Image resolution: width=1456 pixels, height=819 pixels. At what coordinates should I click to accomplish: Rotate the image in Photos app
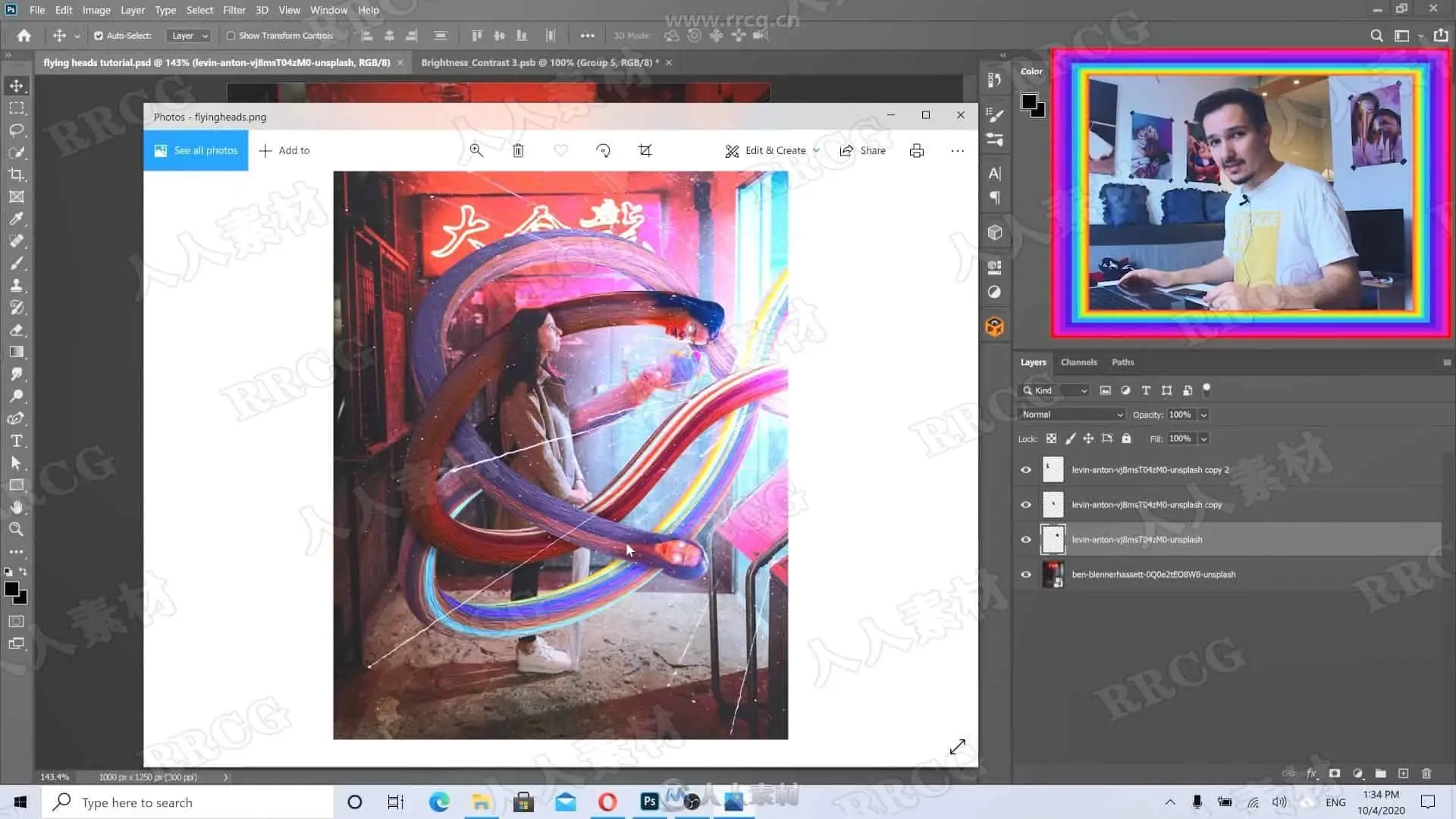(x=603, y=150)
